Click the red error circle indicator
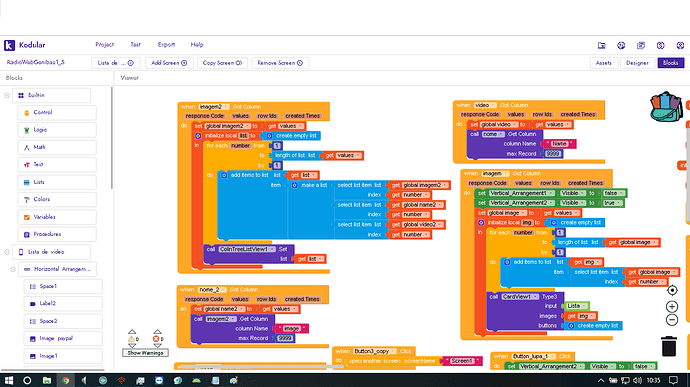Screen dimensions: 690x387 156,339
